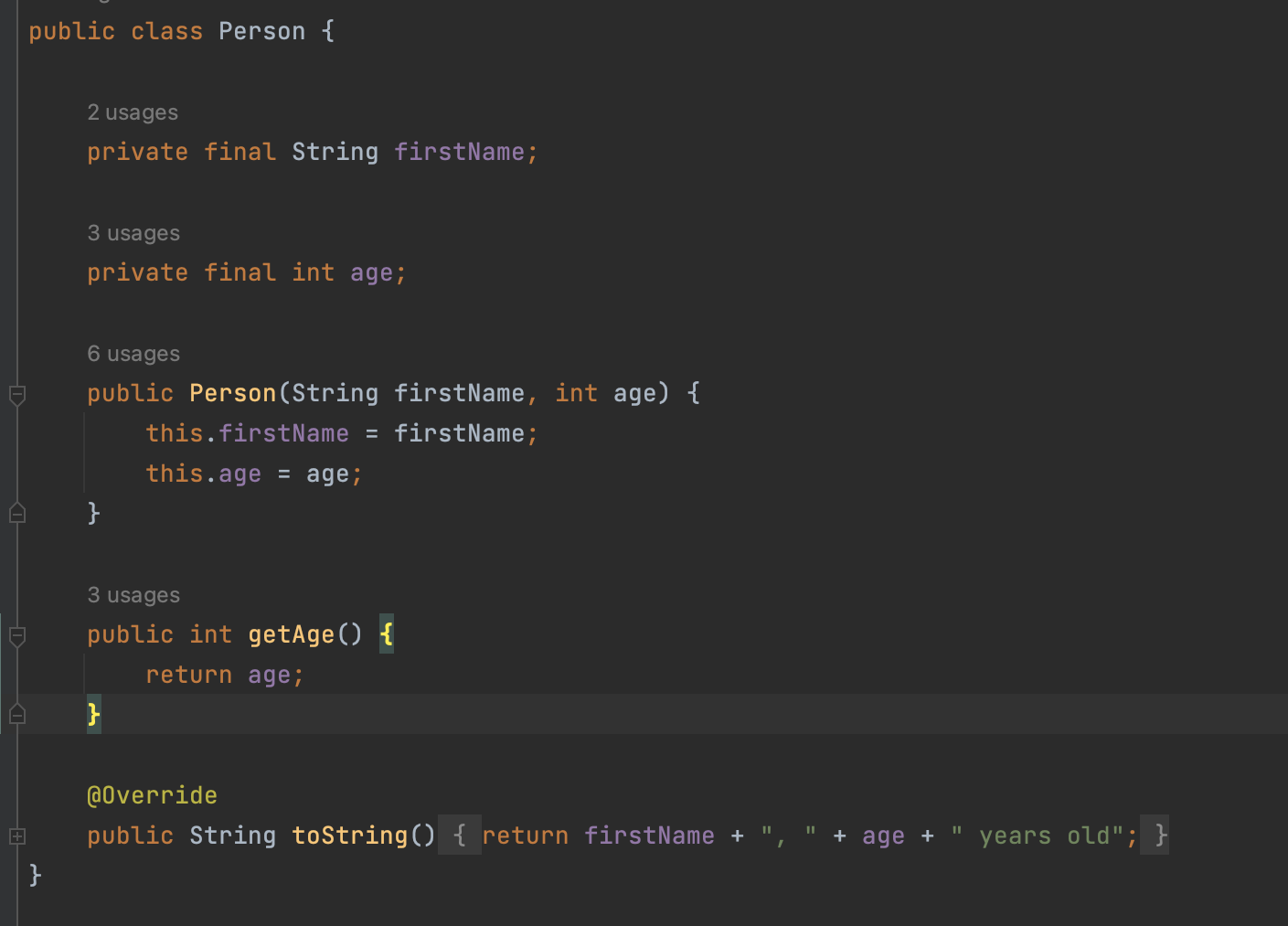Click 'this.age' assignment in constructor
The width and height of the screenshot is (1288, 926).
click(x=254, y=474)
